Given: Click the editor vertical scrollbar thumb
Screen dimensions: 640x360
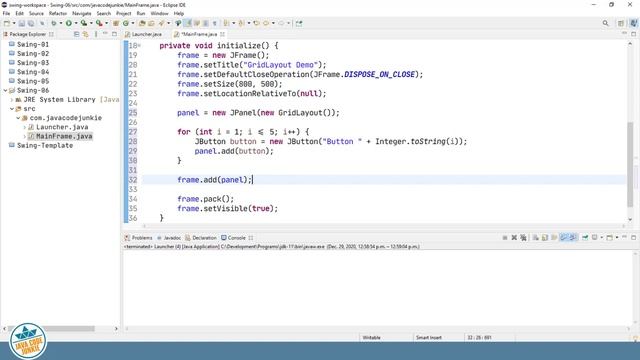Looking at the screenshot, I should click(x=631, y=163).
